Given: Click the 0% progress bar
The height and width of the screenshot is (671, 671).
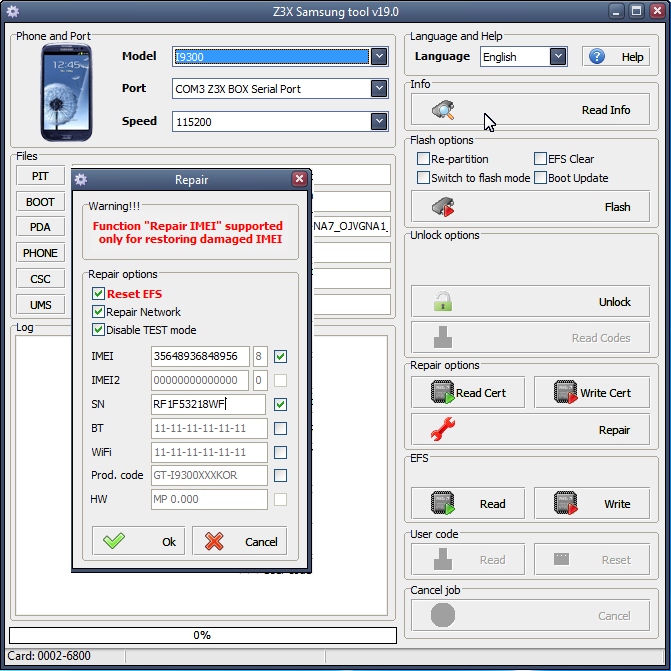Looking at the screenshot, I should point(203,635).
